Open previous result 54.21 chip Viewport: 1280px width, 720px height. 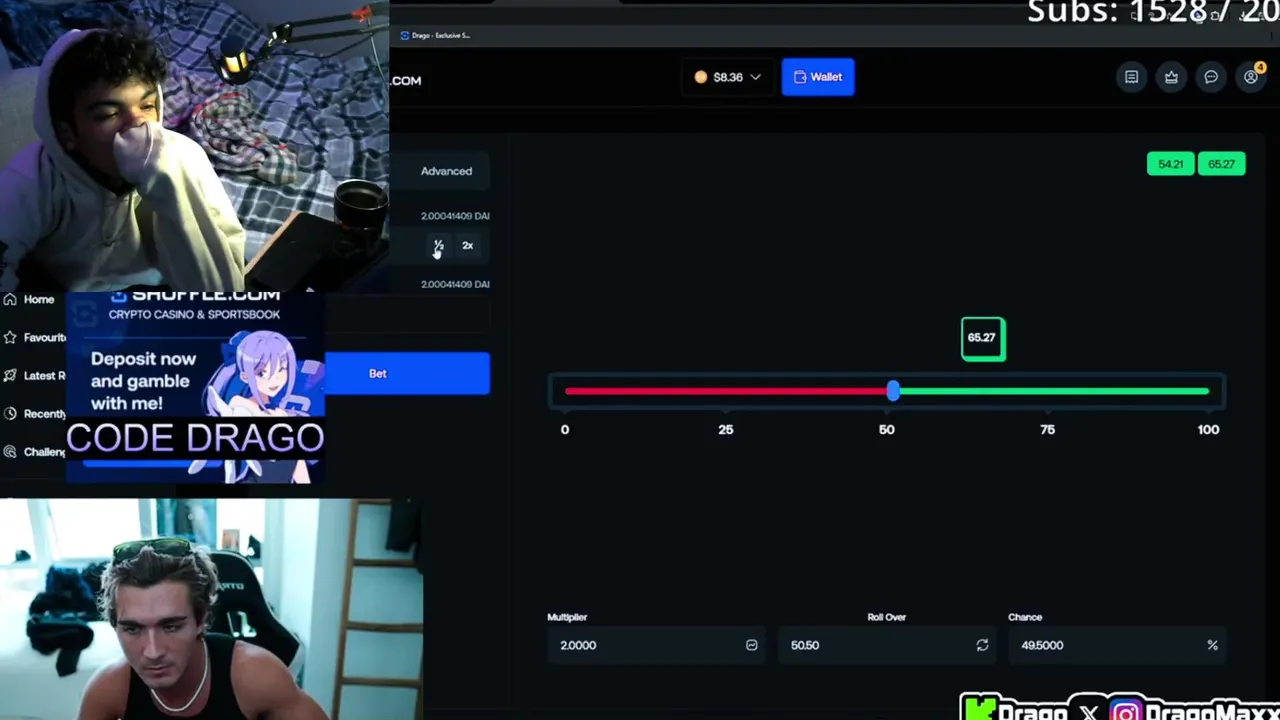pos(1170,164)
